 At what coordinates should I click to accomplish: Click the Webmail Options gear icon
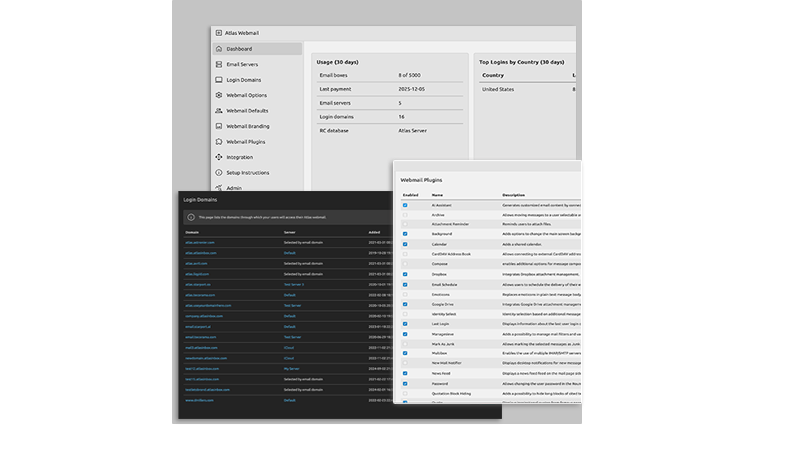pyautogui.click(x=219, y=95)
